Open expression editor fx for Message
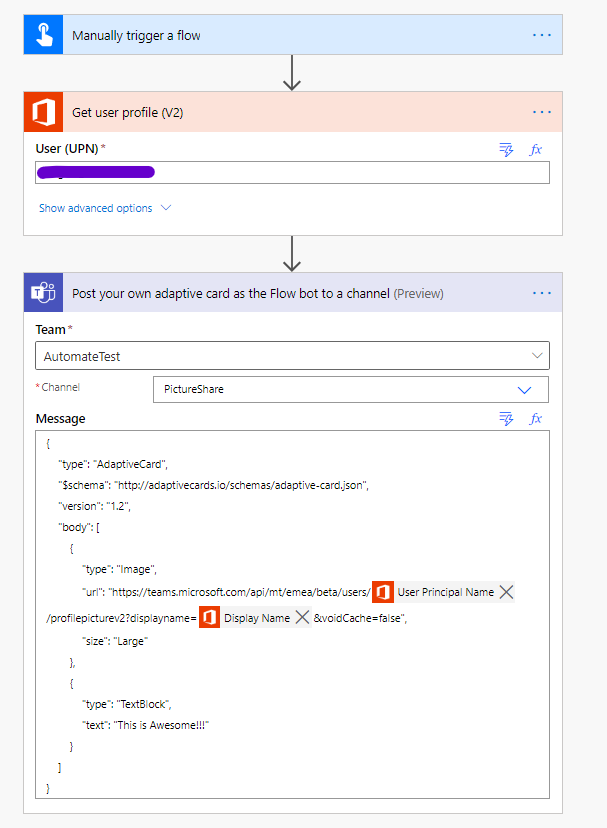The height and width of the screenshot is (828, 607). pos(536,419)
